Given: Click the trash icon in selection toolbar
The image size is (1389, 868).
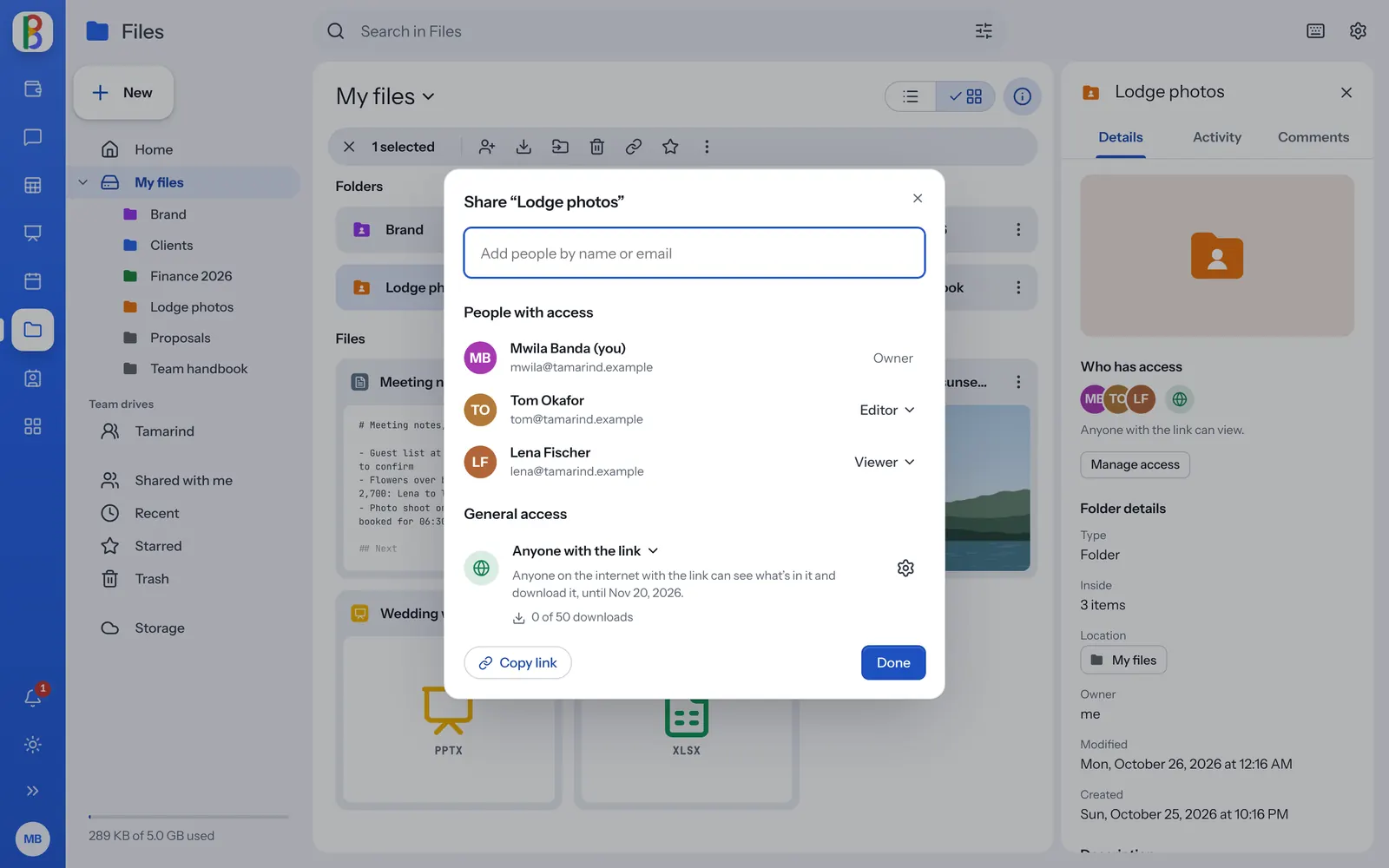Looking at the screenshot, I should [596, 147].
